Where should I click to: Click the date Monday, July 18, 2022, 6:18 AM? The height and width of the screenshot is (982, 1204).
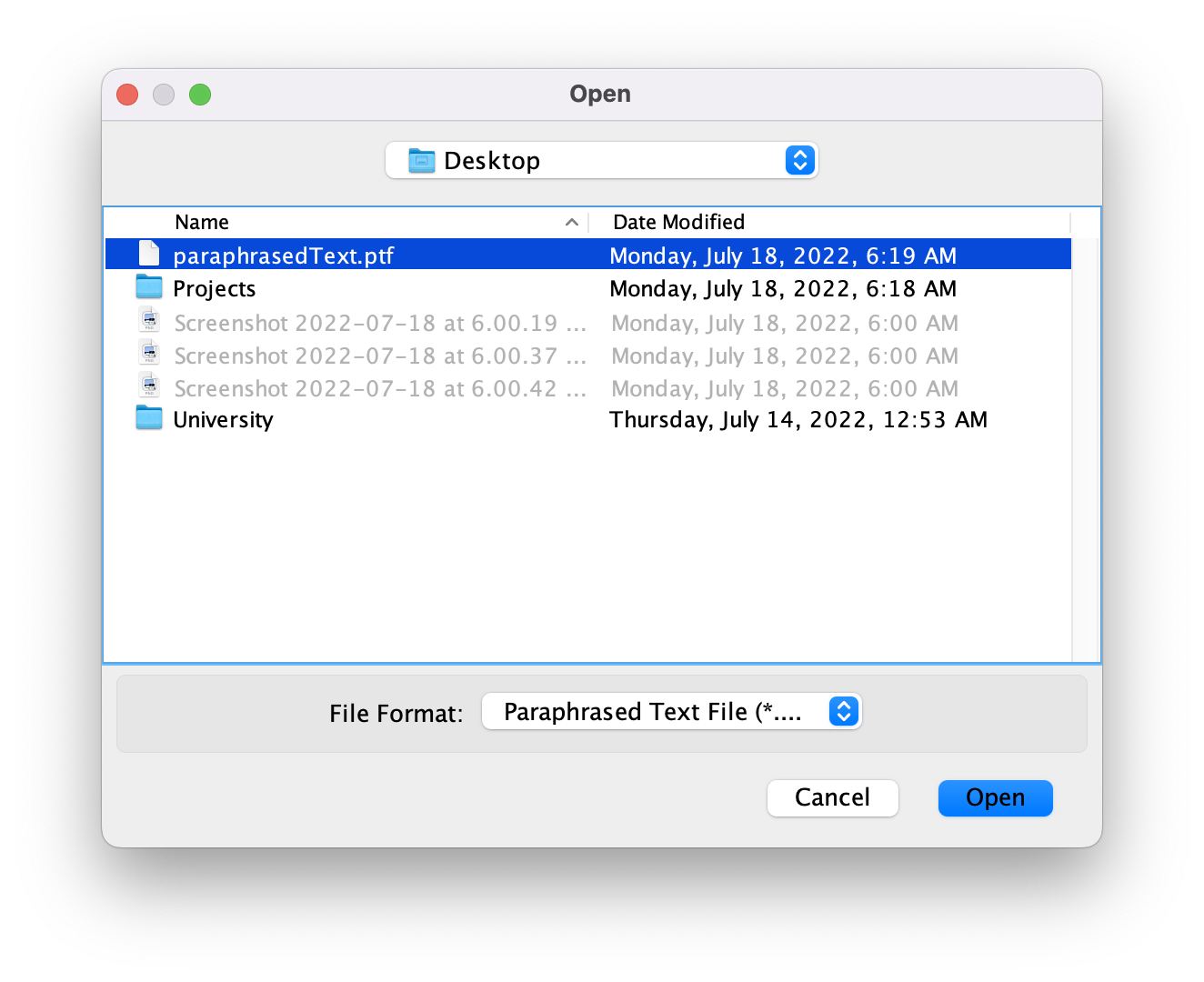[783, 288]
